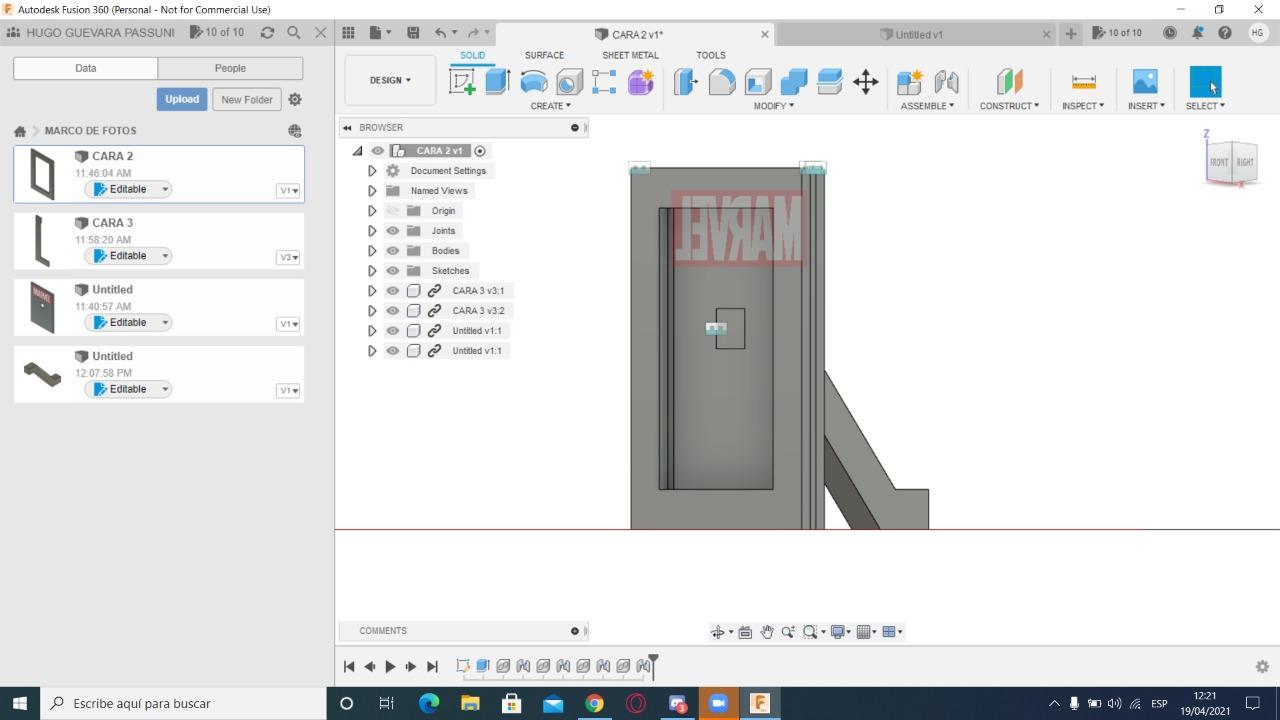Screen dimensions: 1280x720
Task: Expand Document Settings in browser
Action: click(x=372, y=171)
